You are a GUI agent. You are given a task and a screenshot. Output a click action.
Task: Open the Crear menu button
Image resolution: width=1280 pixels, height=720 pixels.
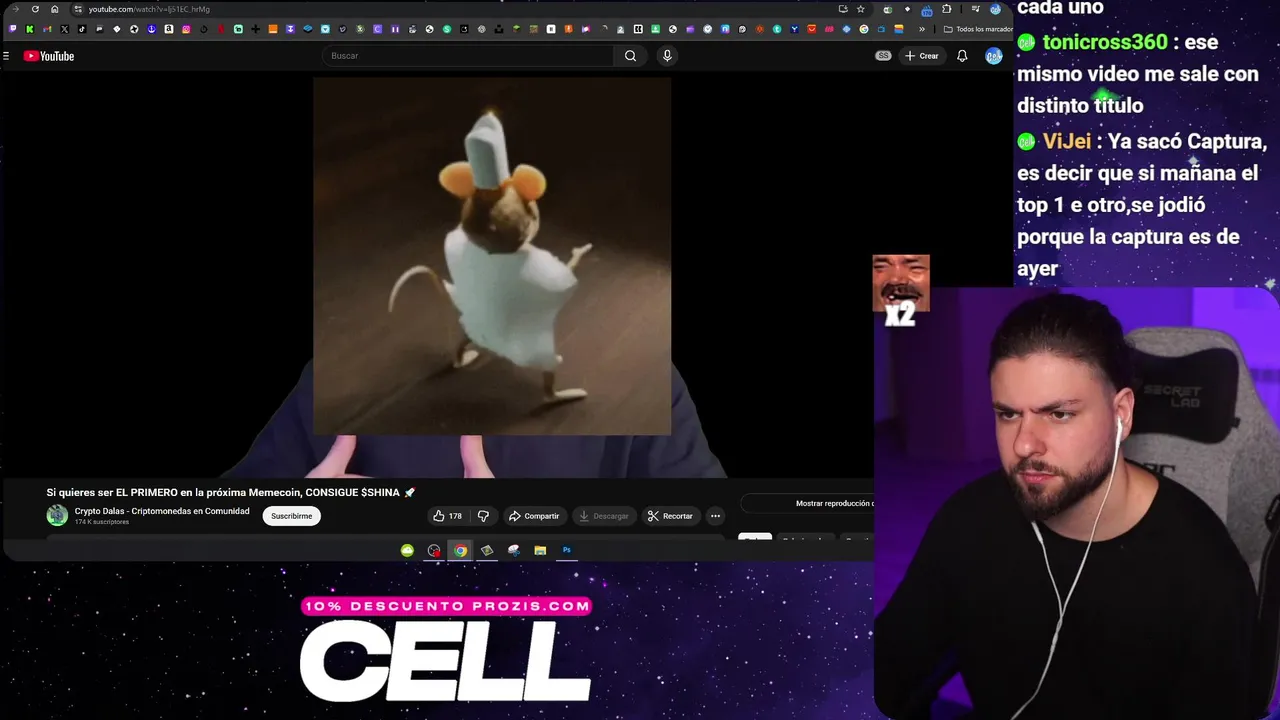pos(921,56)
